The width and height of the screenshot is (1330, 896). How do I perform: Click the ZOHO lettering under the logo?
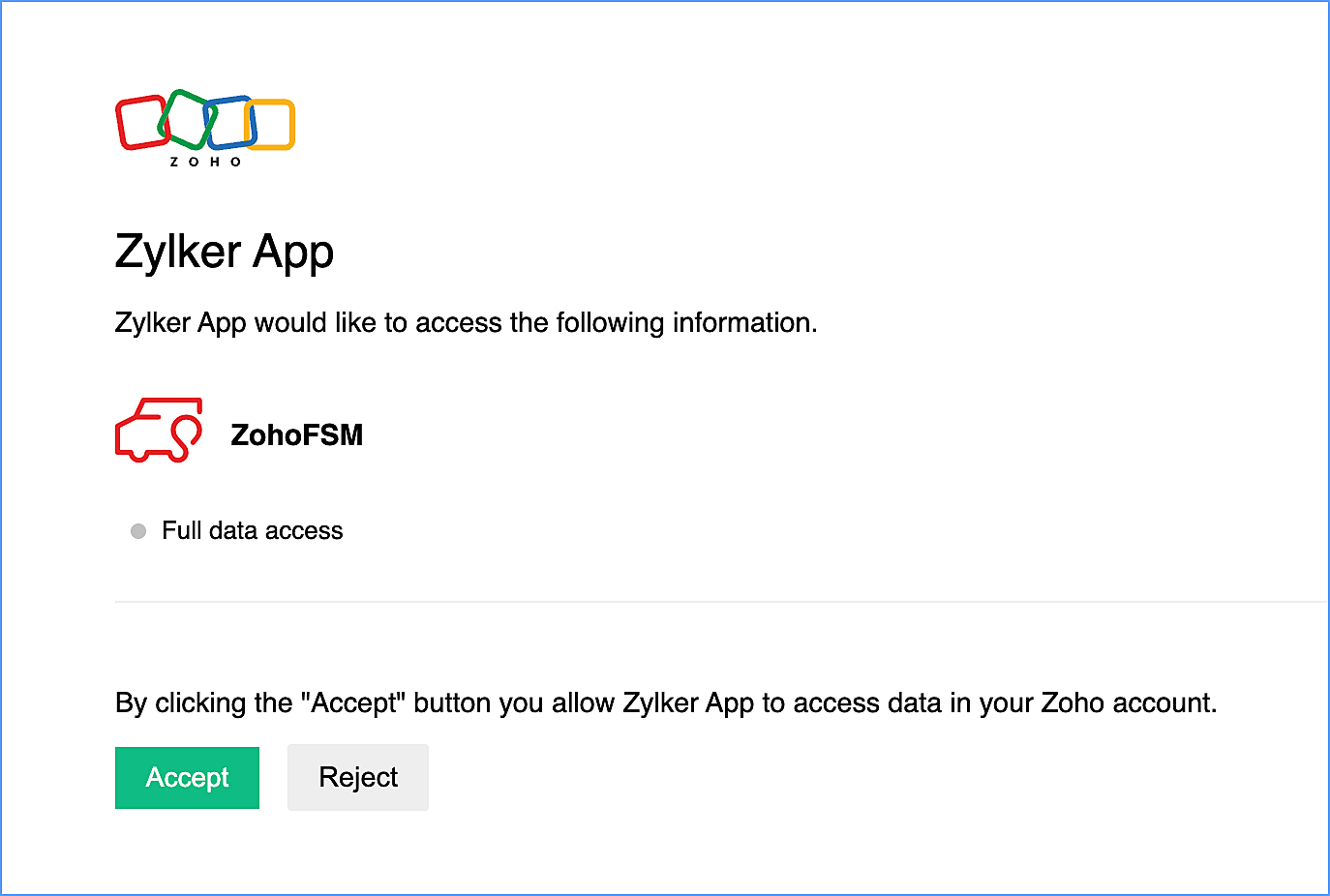click(205, 163)
